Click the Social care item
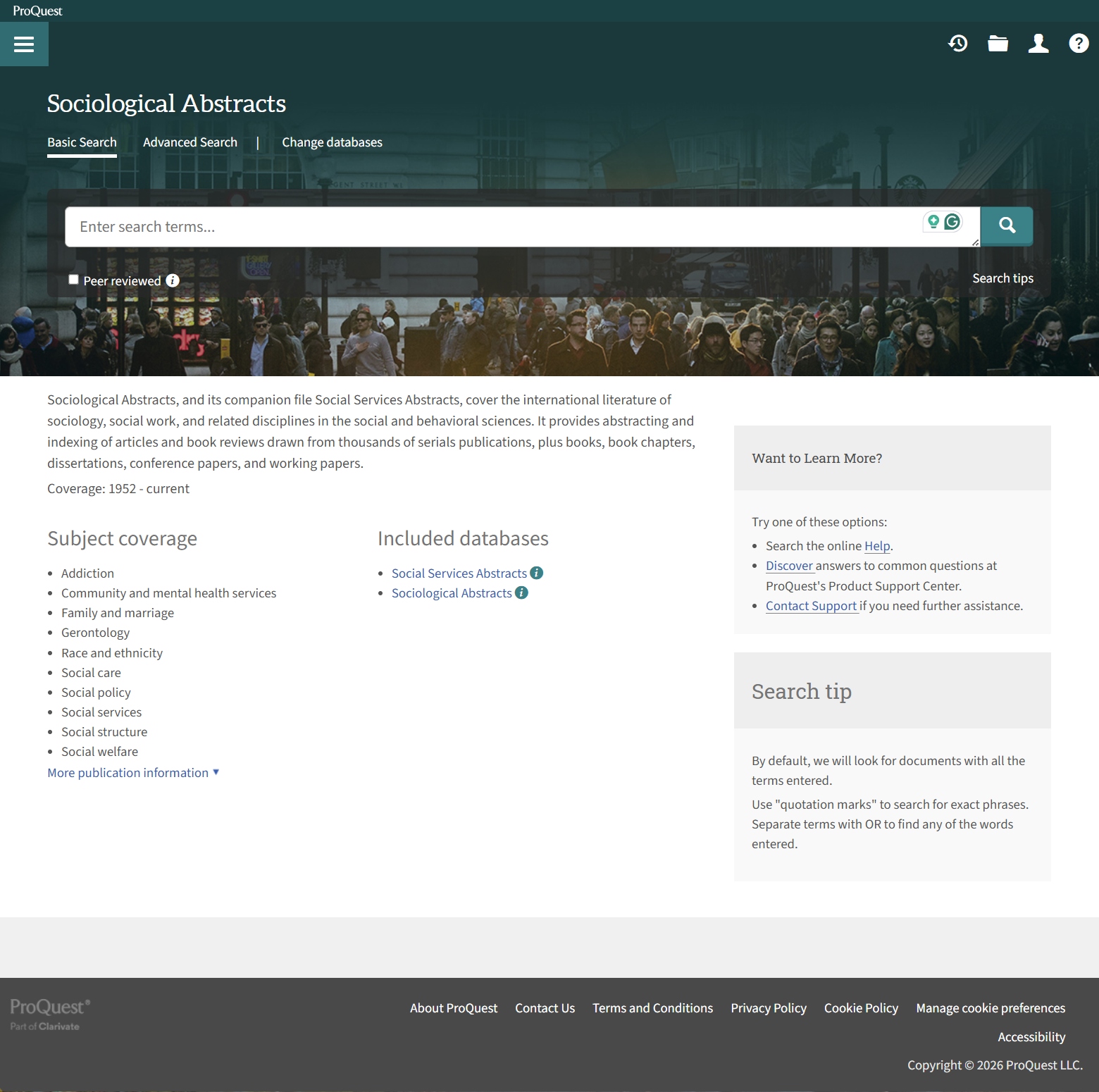 coord(91,673)
